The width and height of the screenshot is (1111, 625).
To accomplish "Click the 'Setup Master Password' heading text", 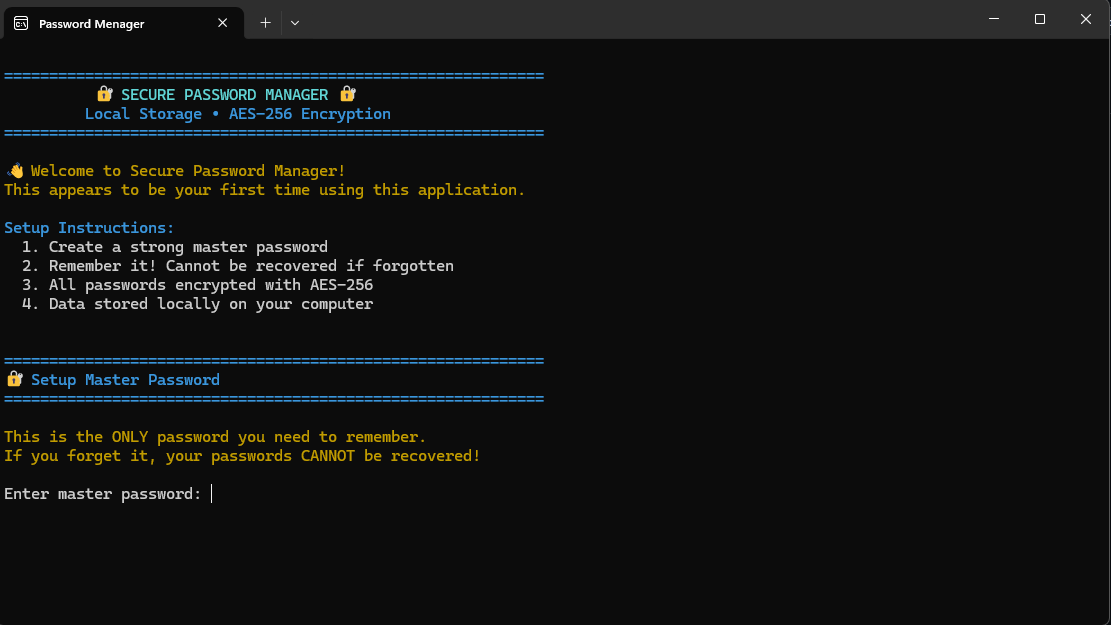I will (125, 380).
